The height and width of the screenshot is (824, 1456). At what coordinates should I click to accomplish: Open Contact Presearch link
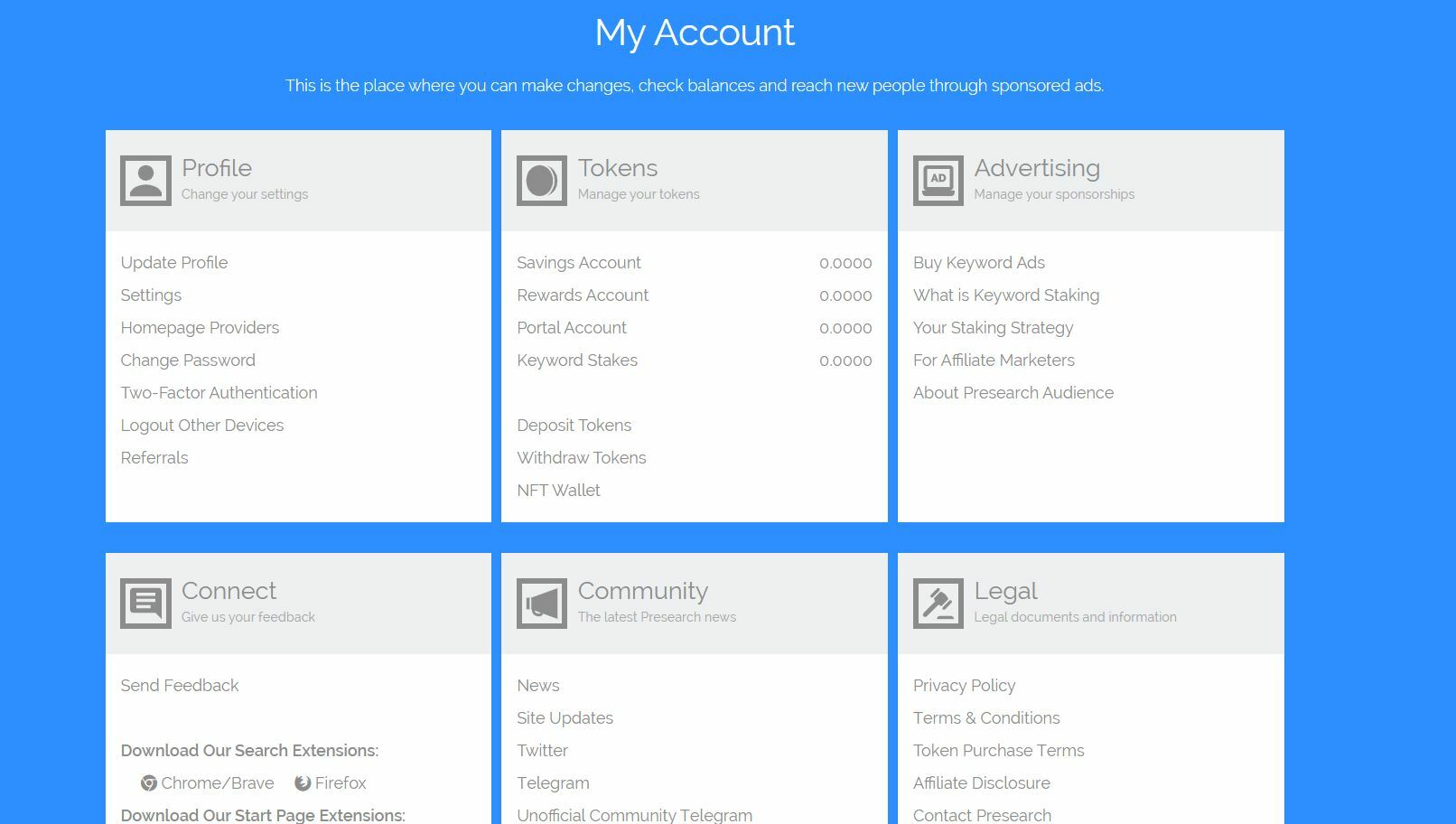982,815
